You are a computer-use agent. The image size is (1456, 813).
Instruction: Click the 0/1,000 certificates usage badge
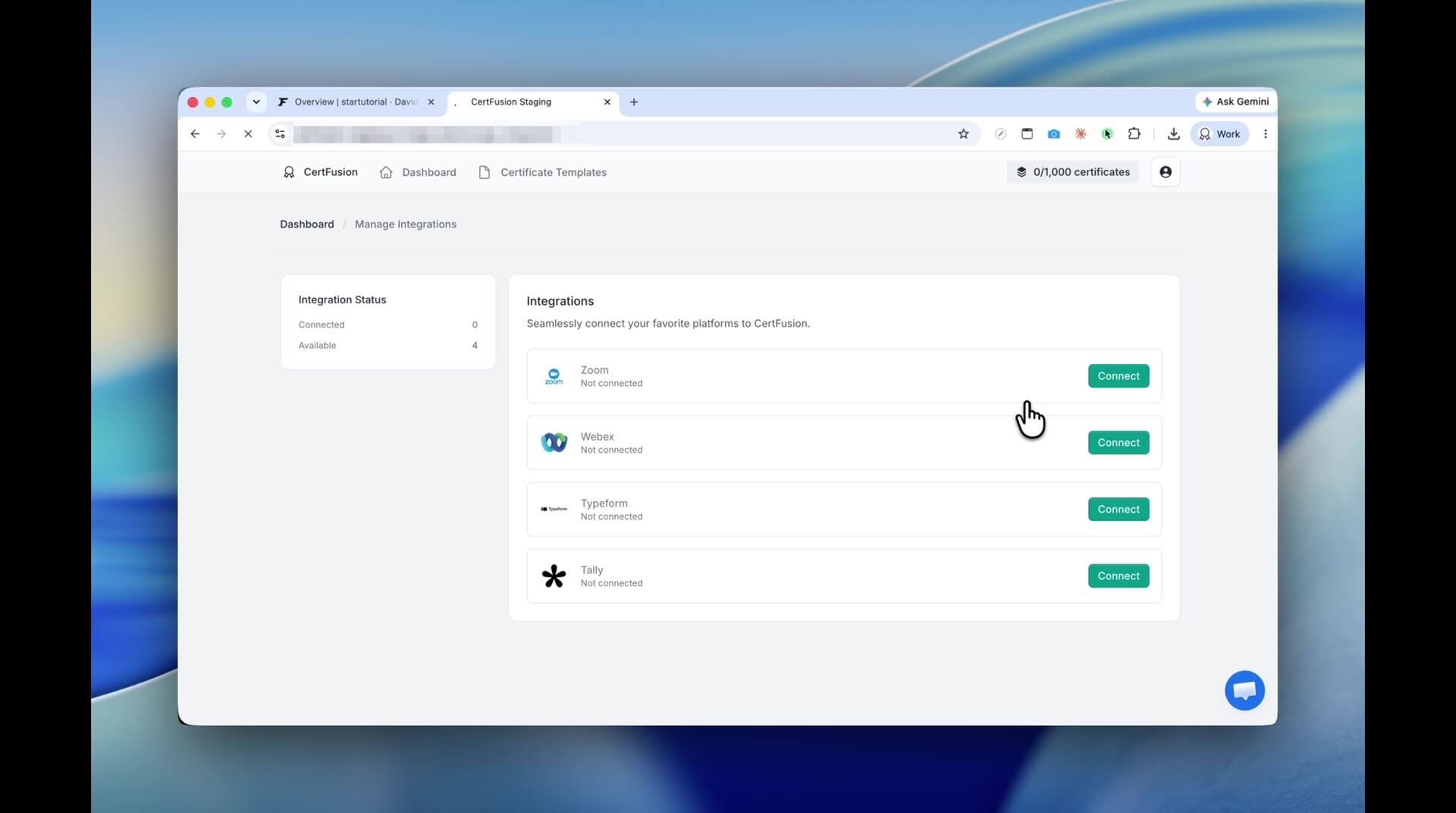1073,172
